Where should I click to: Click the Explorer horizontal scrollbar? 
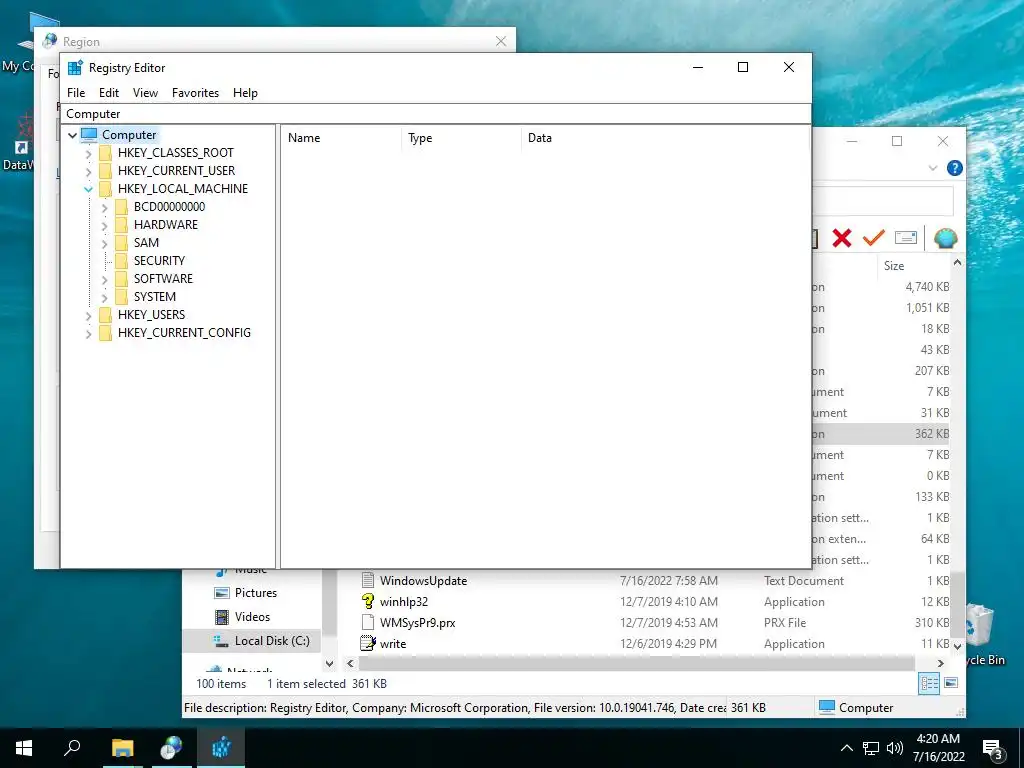[x=637, y=664]
